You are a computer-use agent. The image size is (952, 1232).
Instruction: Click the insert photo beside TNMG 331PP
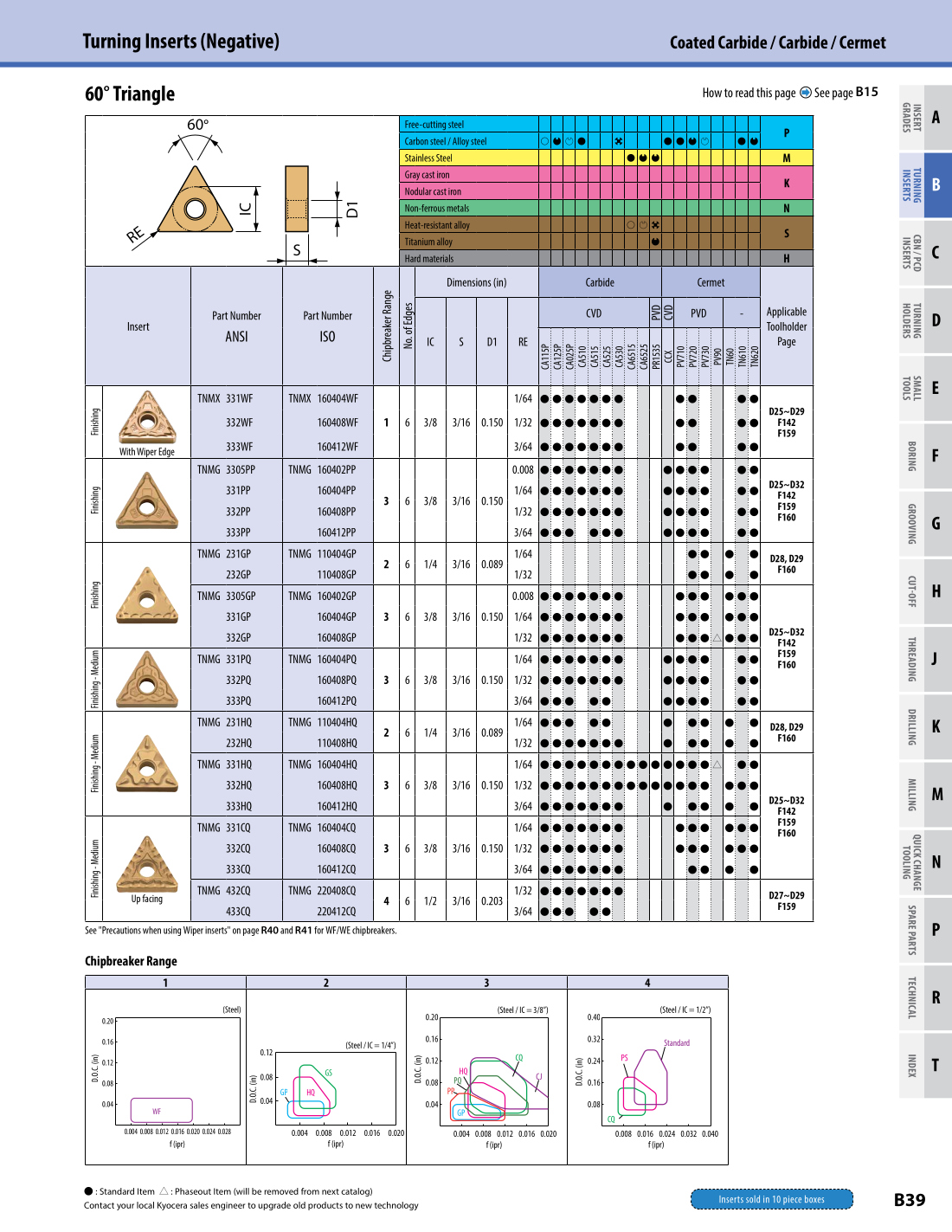point(147,500)
